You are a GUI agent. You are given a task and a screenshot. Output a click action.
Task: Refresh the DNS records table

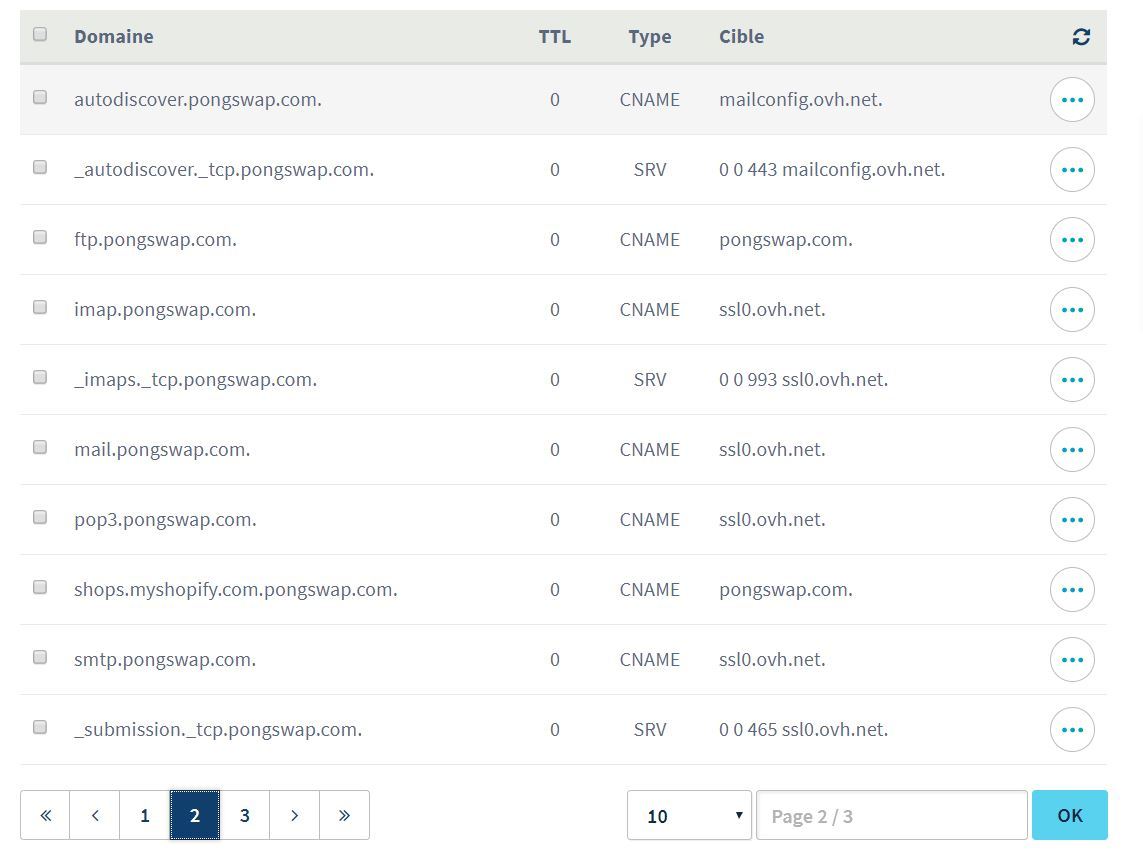click(x=1080, y=37)
